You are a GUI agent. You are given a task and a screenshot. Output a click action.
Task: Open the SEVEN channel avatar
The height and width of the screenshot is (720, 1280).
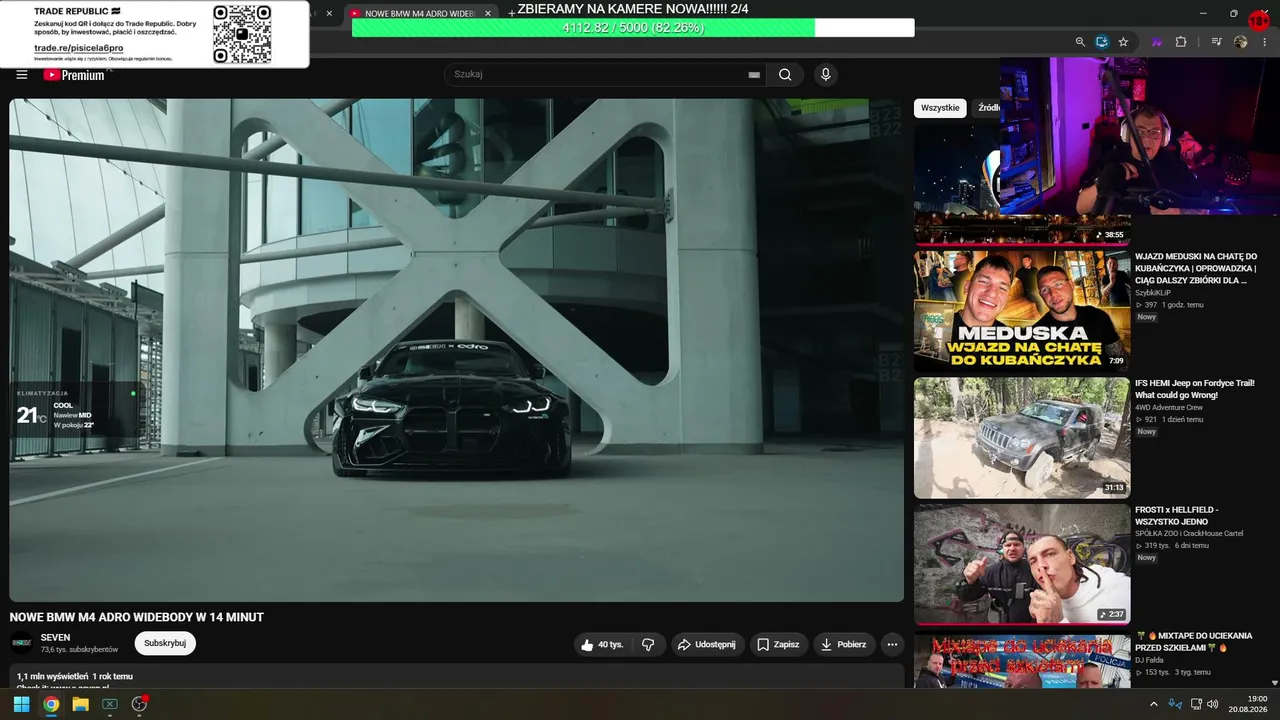coord(21,643)
